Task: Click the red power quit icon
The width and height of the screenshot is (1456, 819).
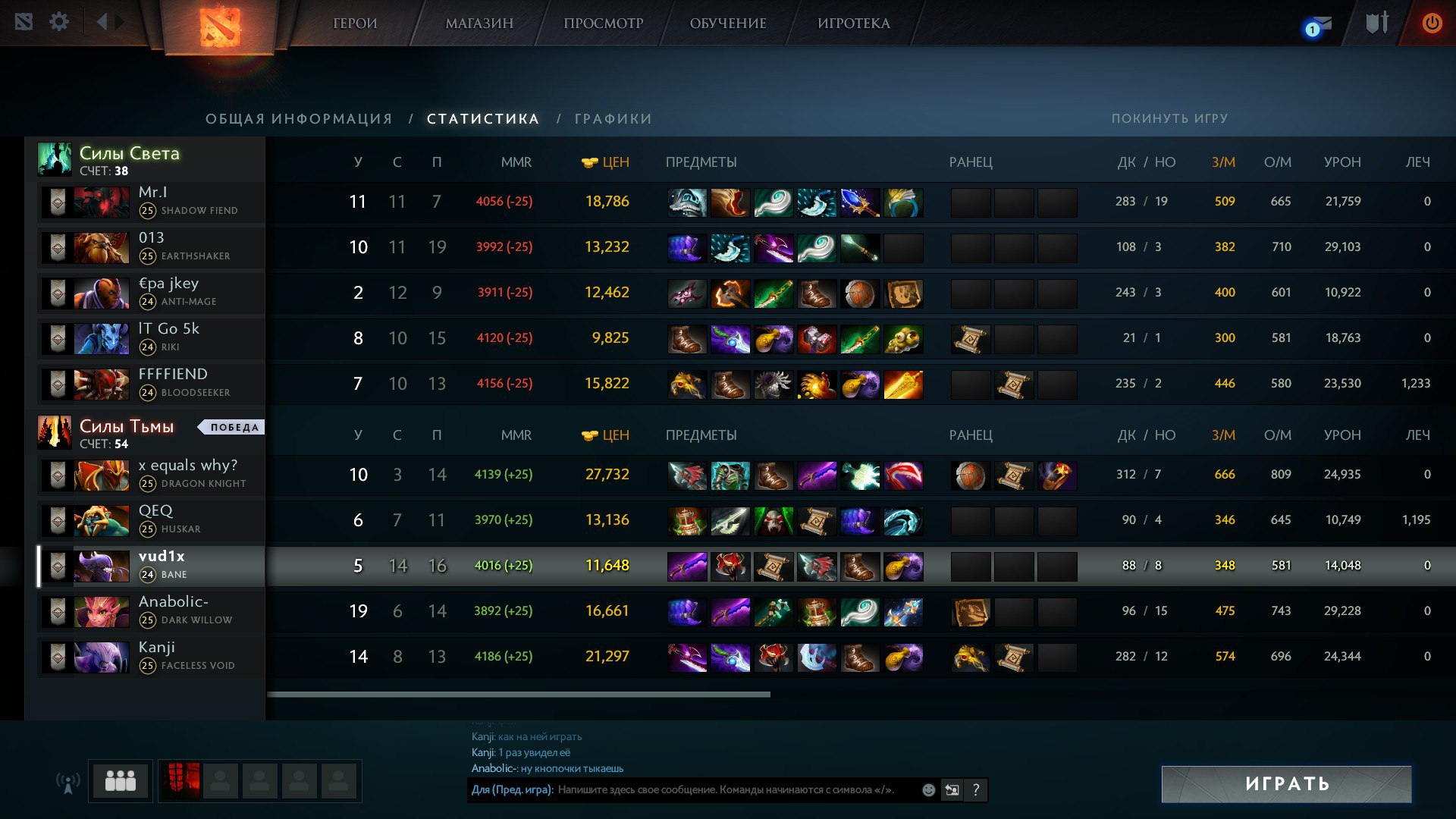Action: 1432,23
